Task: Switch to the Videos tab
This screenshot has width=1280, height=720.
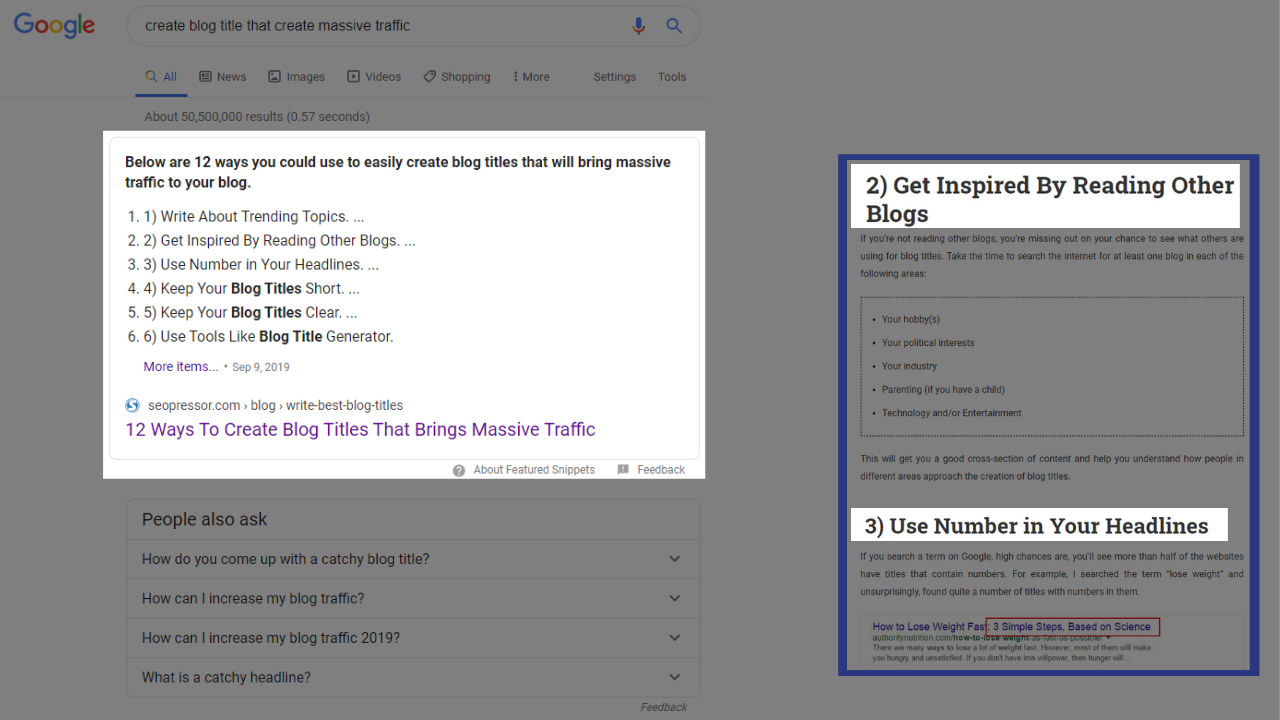Action: click(374, 76)
